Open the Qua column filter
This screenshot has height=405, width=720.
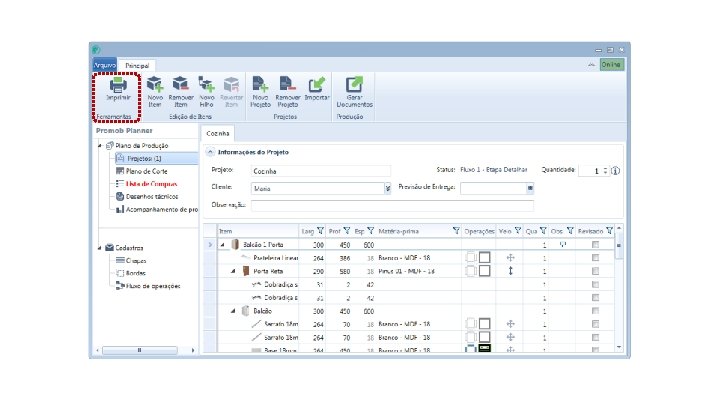(x=543, y=231)
